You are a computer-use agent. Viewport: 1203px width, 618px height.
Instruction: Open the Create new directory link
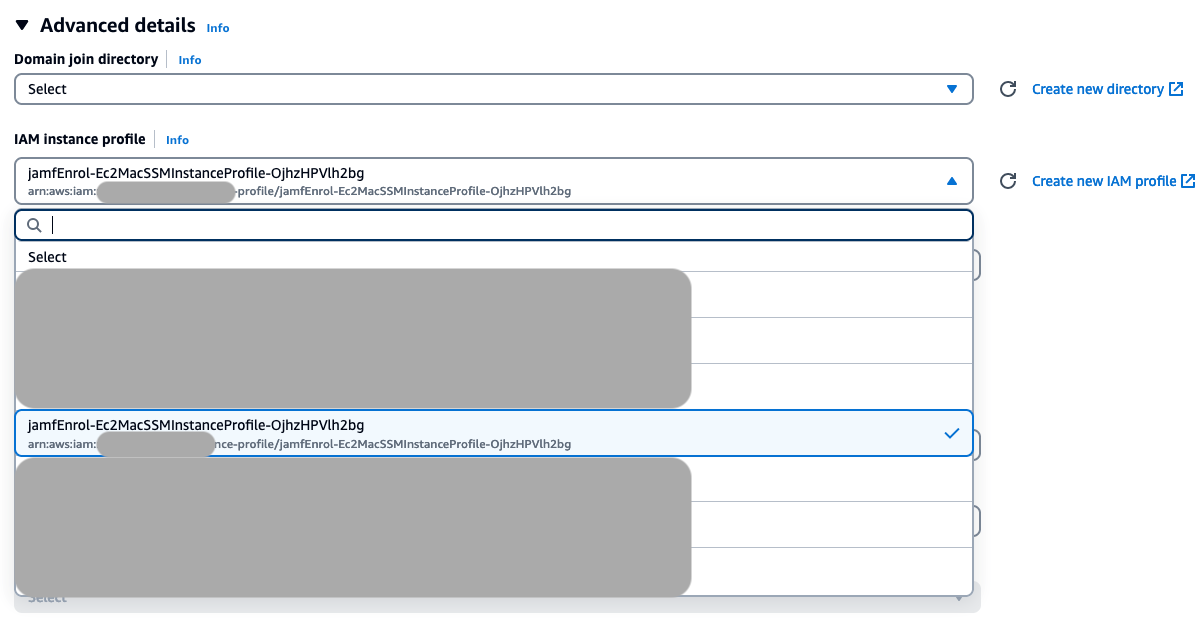point(1098,89)
